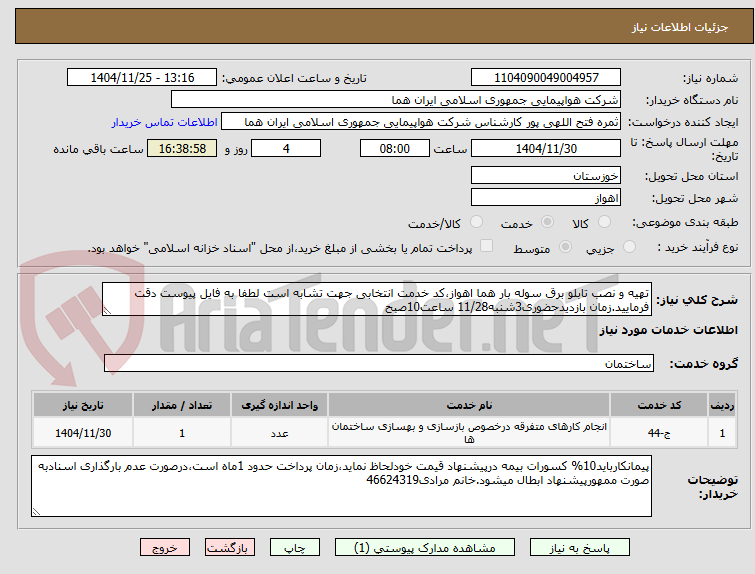This screenshot has width=755, height=574.
Task: Click the remaining days field showing 4
Action: (286, 148)
